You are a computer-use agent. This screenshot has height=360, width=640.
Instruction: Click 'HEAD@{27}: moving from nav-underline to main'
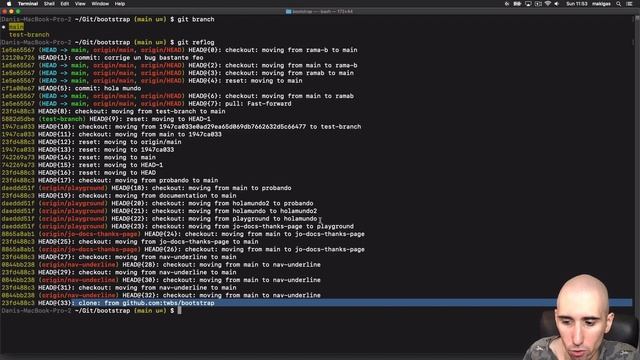(137, 257)
